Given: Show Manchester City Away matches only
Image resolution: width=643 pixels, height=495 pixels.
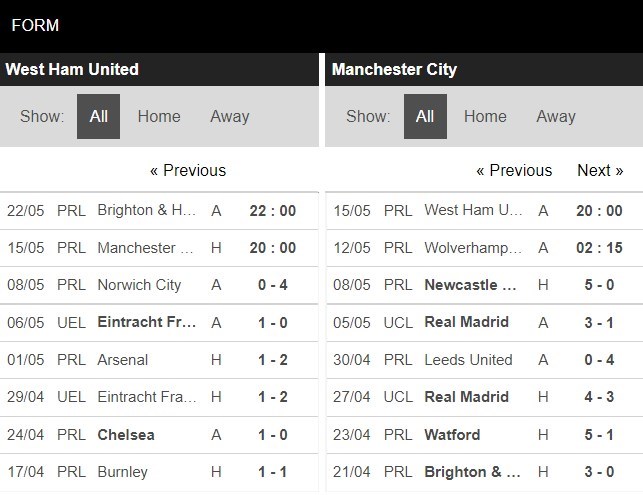Looking at the screenshot, I should click(x=556, y=117).
